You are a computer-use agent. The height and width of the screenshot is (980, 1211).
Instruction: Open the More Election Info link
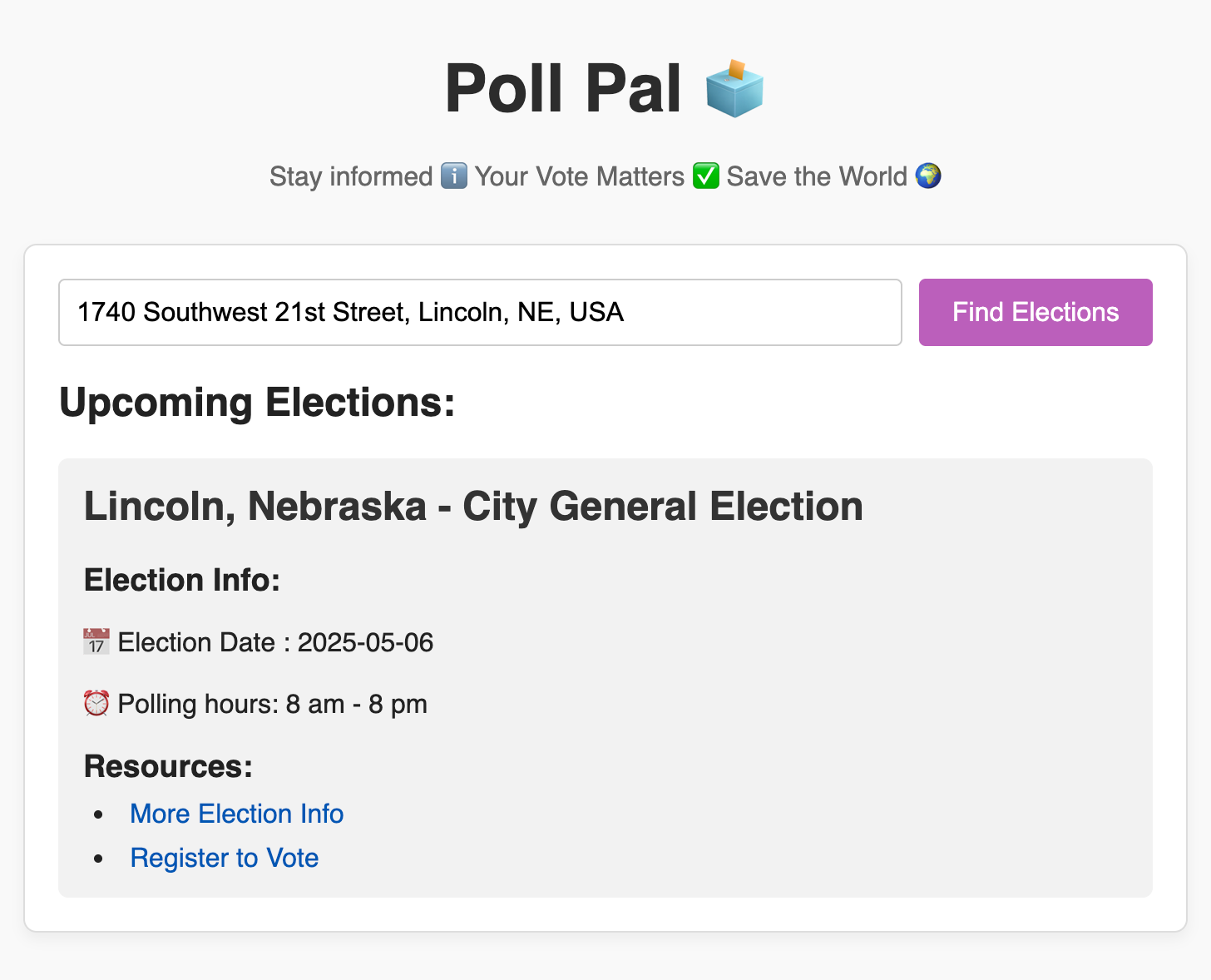236,814
